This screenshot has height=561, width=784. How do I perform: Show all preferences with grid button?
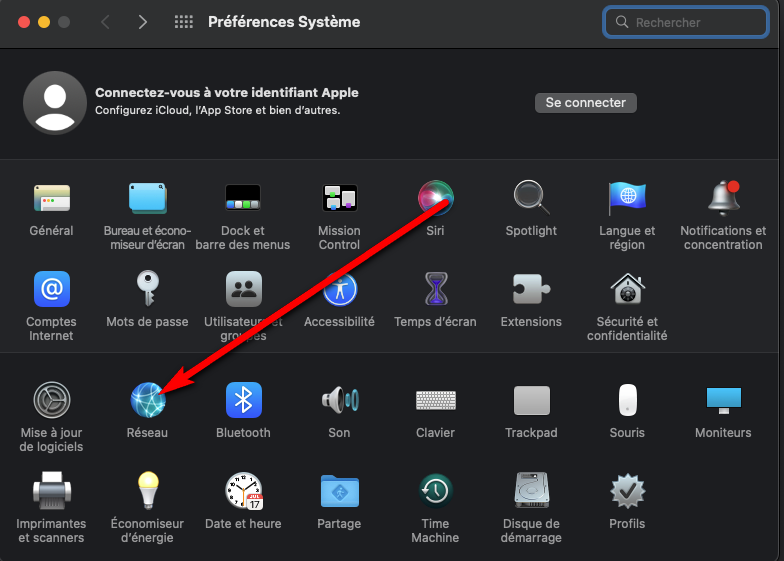(x=183, y=22)
